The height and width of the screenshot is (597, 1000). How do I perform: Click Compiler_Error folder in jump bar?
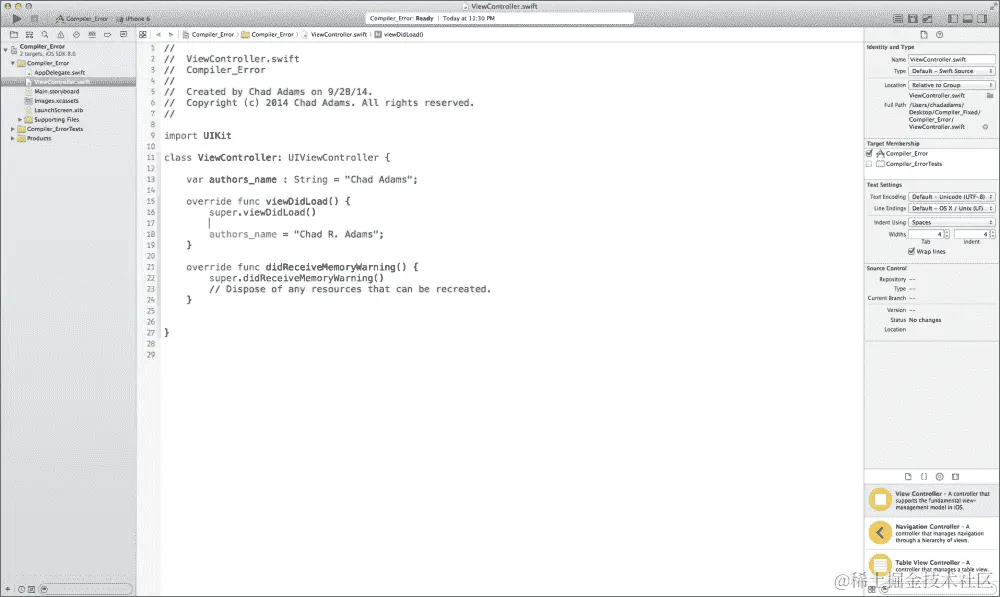point(267,34)
